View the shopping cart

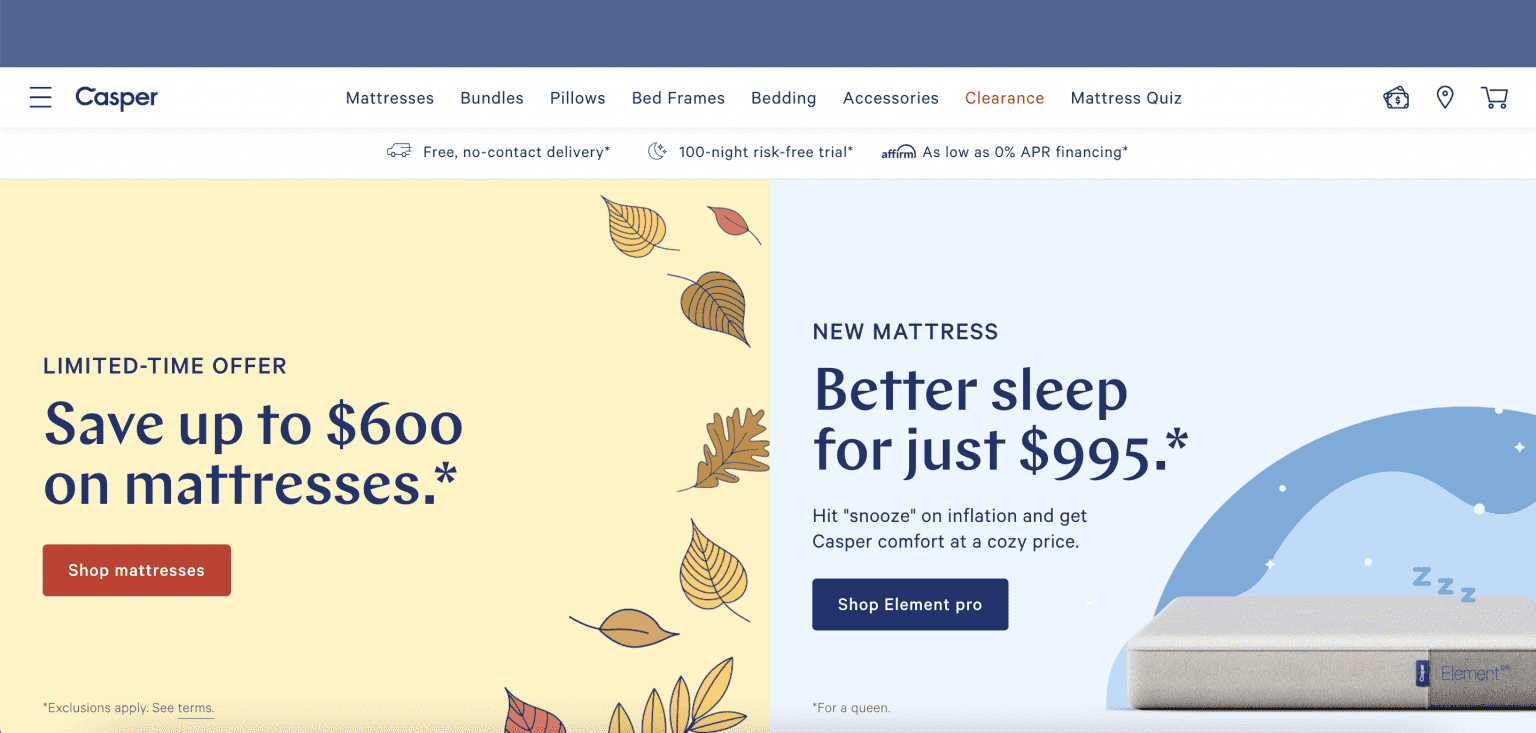click(1495, 97)
